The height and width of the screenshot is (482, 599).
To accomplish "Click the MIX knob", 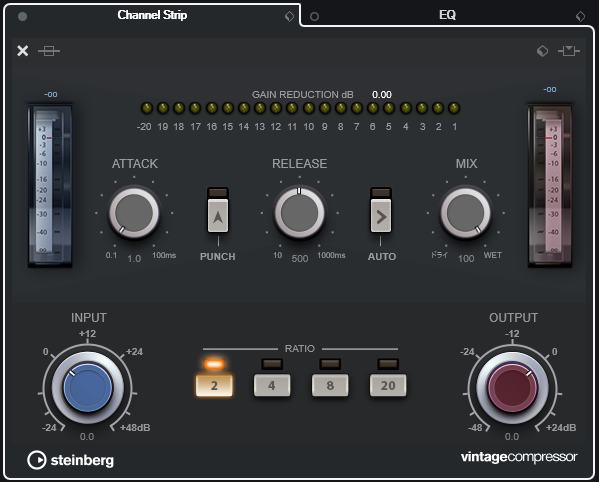I will pos(466,213).
